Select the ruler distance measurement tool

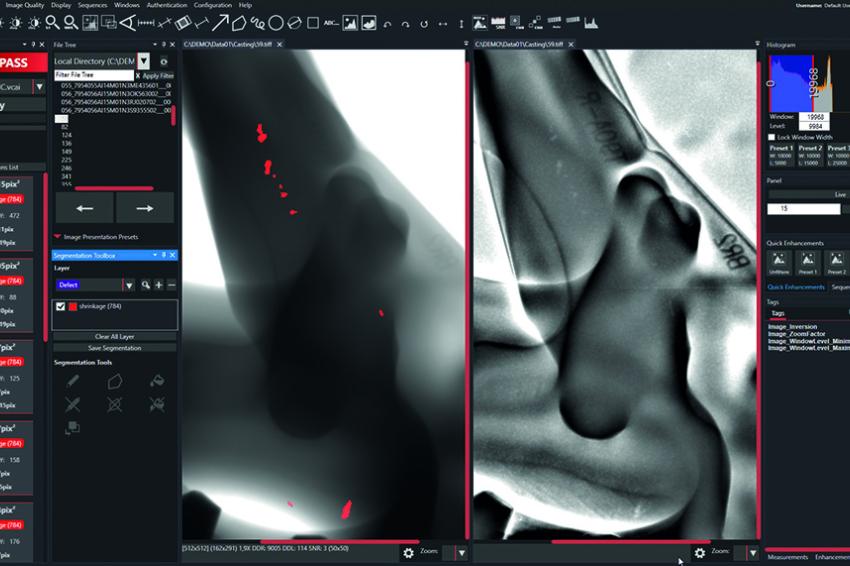tap(146, 23)
